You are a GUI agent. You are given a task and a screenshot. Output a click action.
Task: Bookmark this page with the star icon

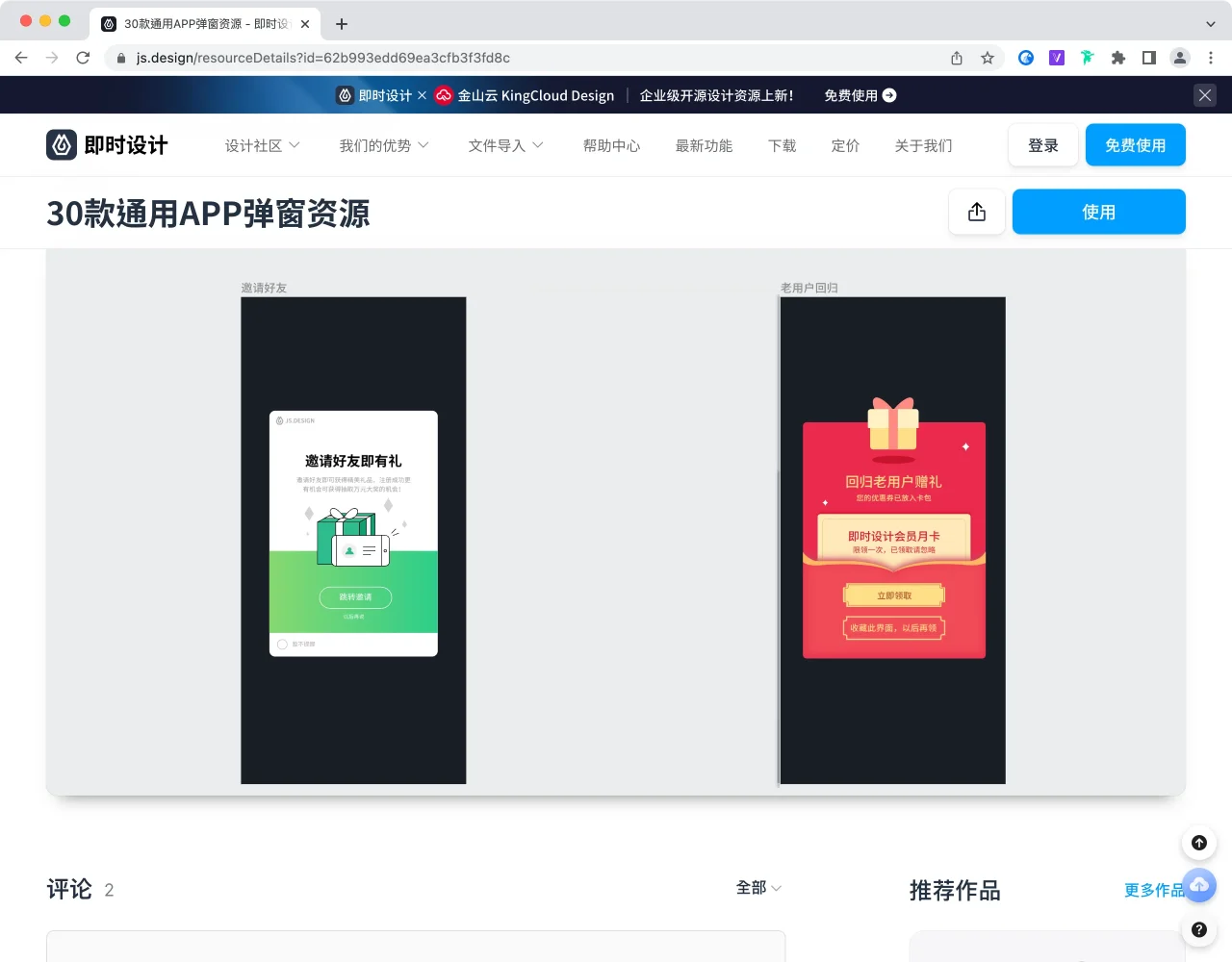click(988, 58)
